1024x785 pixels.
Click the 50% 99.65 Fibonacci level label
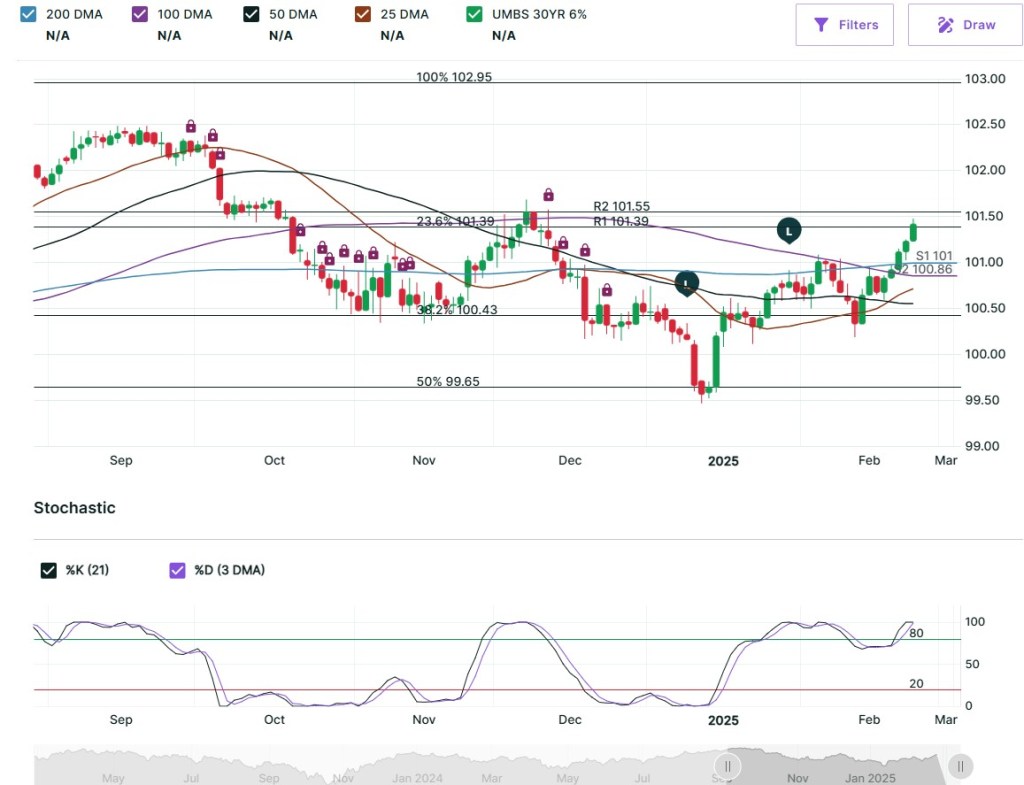pos(448,382)
